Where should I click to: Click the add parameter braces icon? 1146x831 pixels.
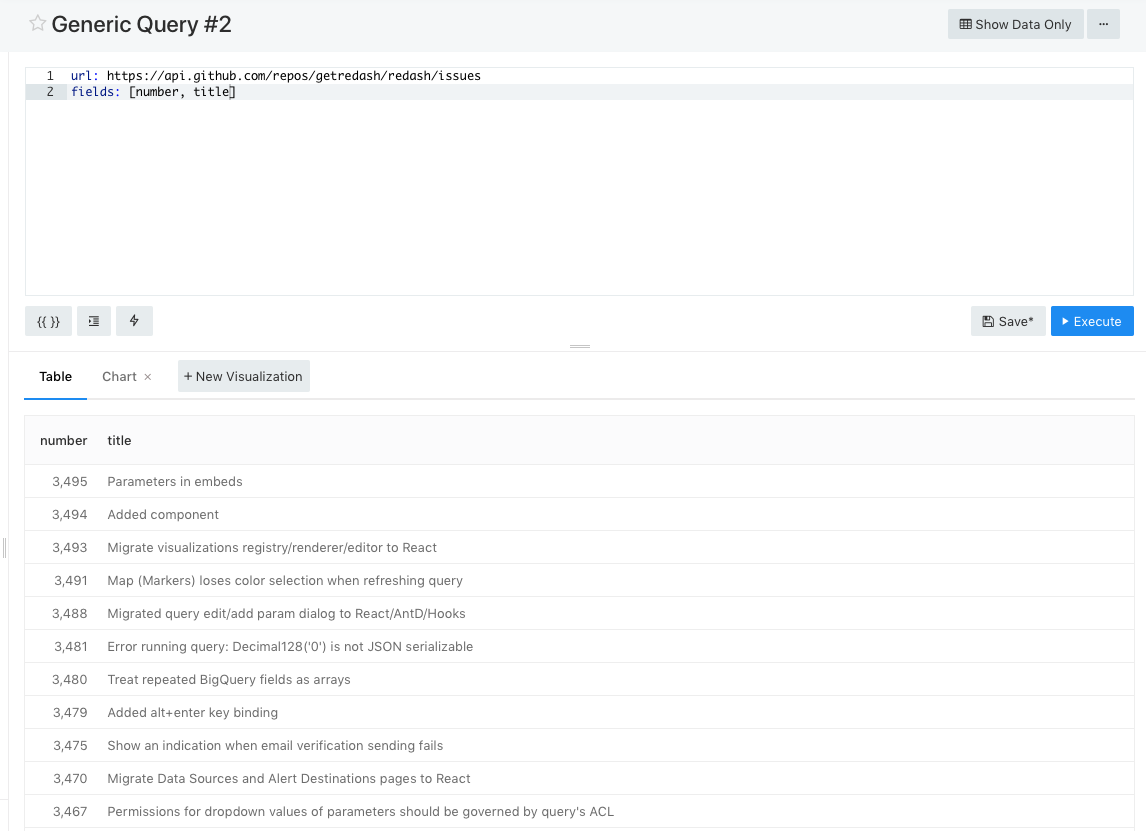48,321
